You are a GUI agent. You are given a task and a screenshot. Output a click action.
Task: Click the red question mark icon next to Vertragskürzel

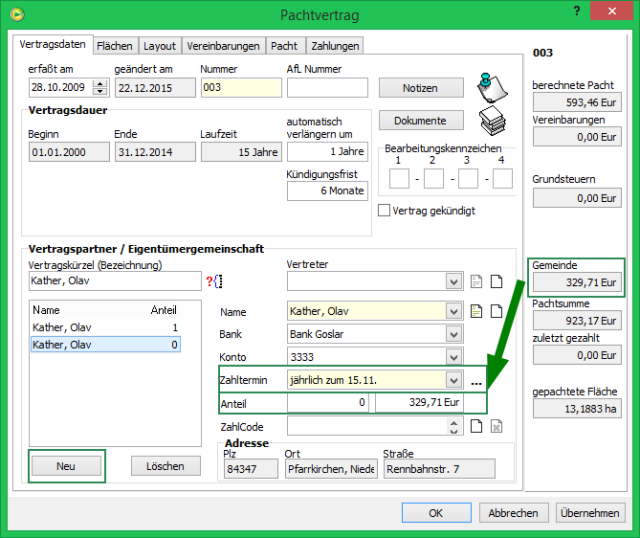(210, 282)
